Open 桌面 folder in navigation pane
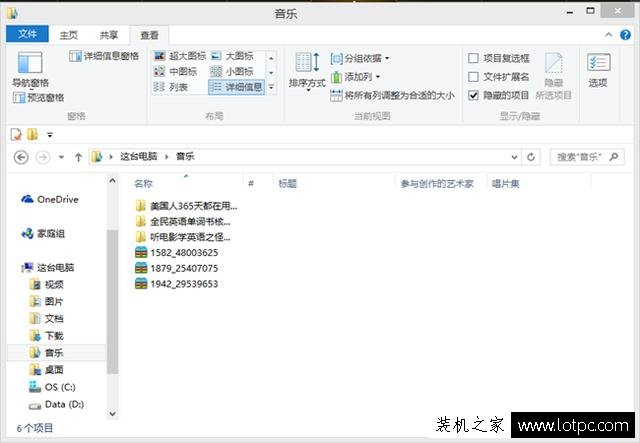The width and height of the screenshot is (640, 443). 47,370
